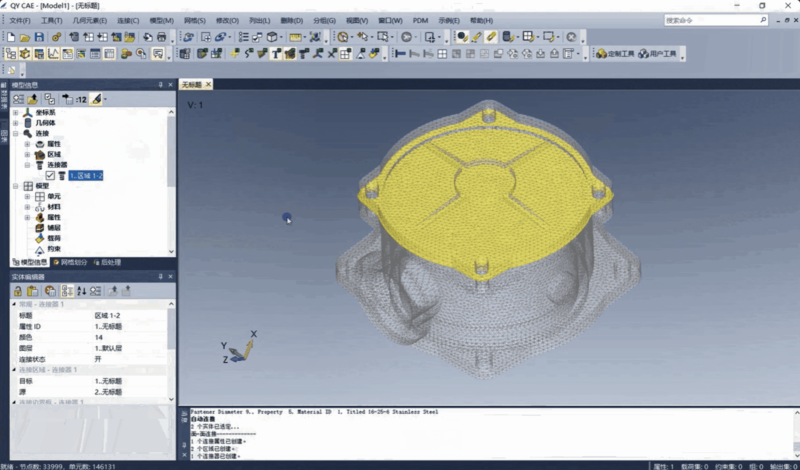Select the 区域 1-2 tree item
800x470 pixels.
click(86, 176)
